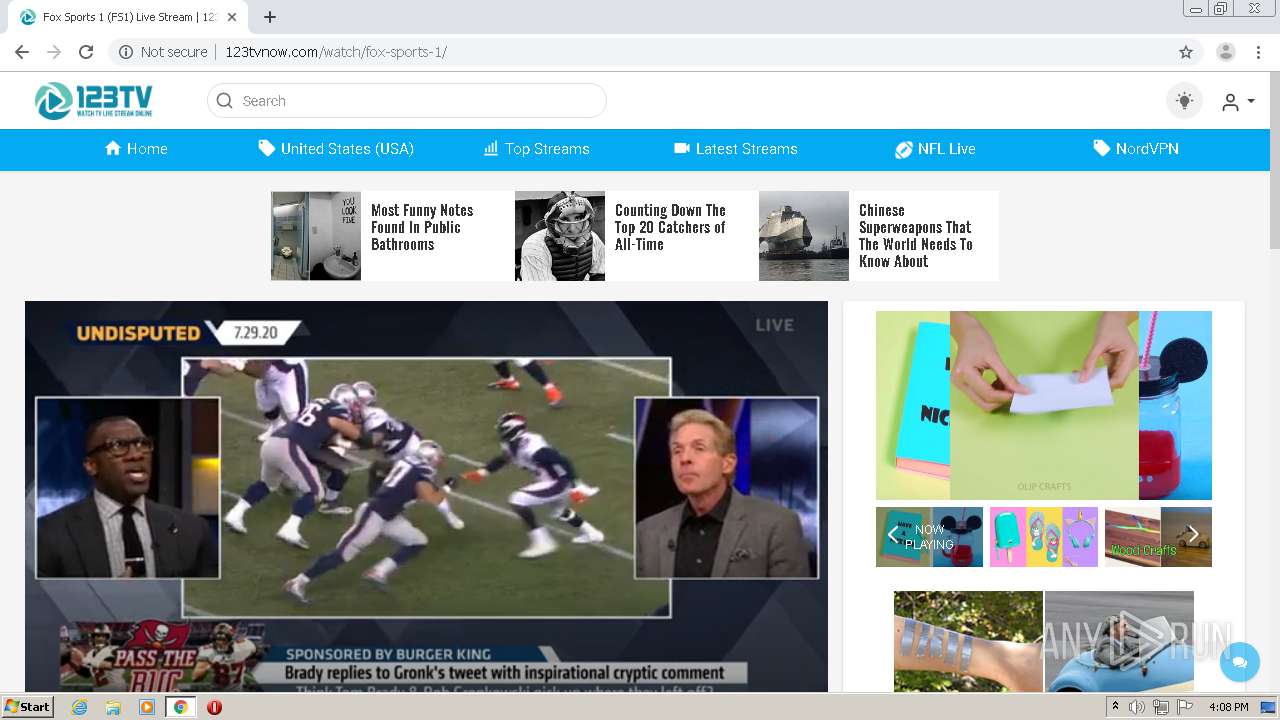Select the Now Playing video thumbnail
Viewport: 1280px width, 720px height.
930,537
